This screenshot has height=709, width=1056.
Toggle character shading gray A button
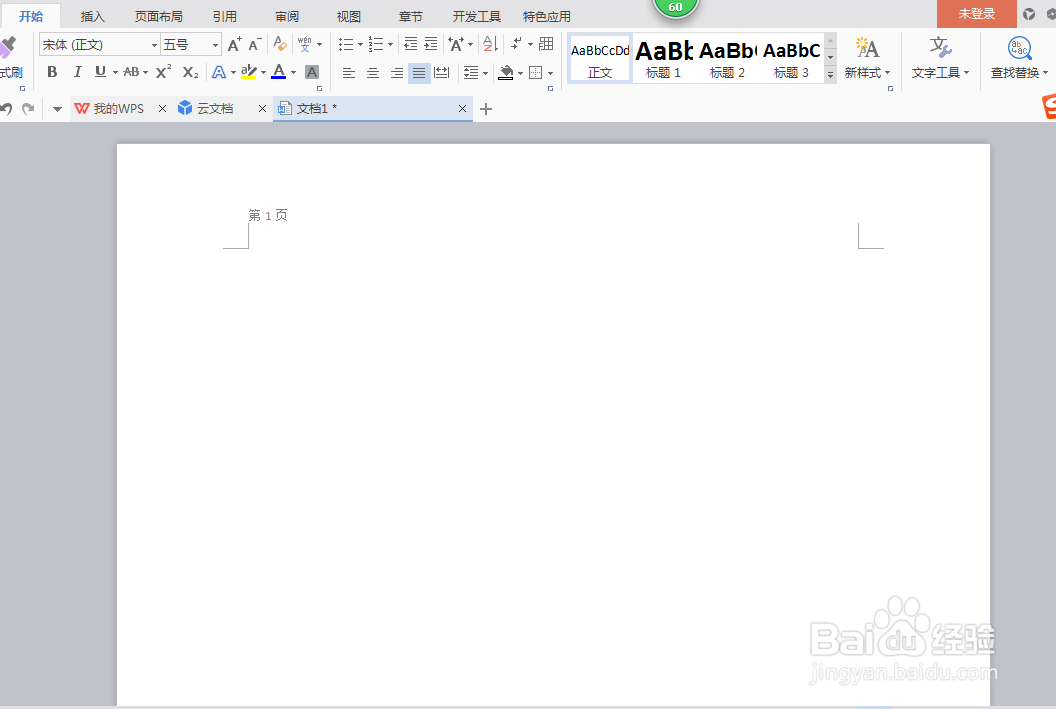[x=312, y=72]
